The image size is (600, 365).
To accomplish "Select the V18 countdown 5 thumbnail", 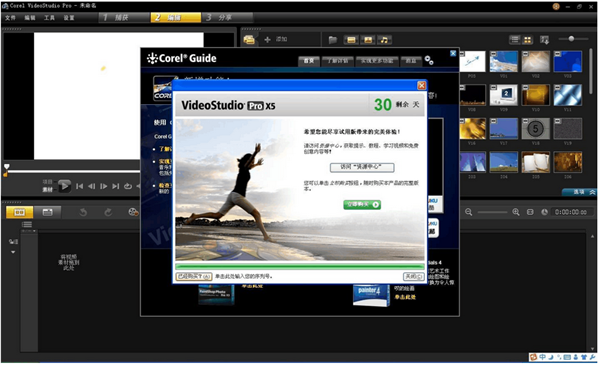I will point(536,129).
